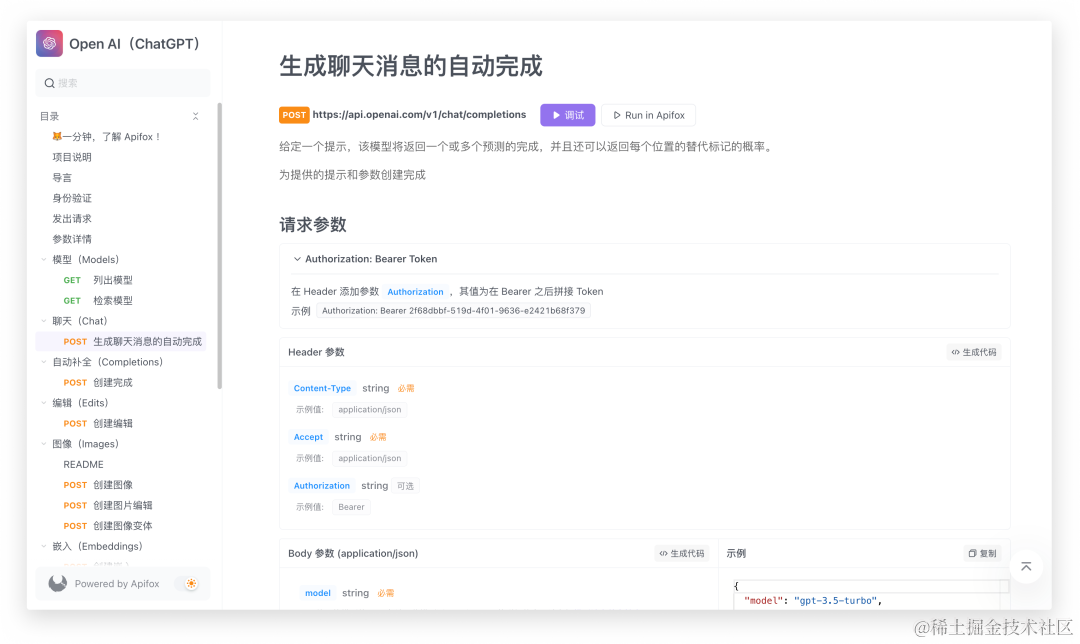The width and height of the screenshot is (1080, 644).
Task: Collapse the 编辑 (Edits) tree group
Action: 44,403
